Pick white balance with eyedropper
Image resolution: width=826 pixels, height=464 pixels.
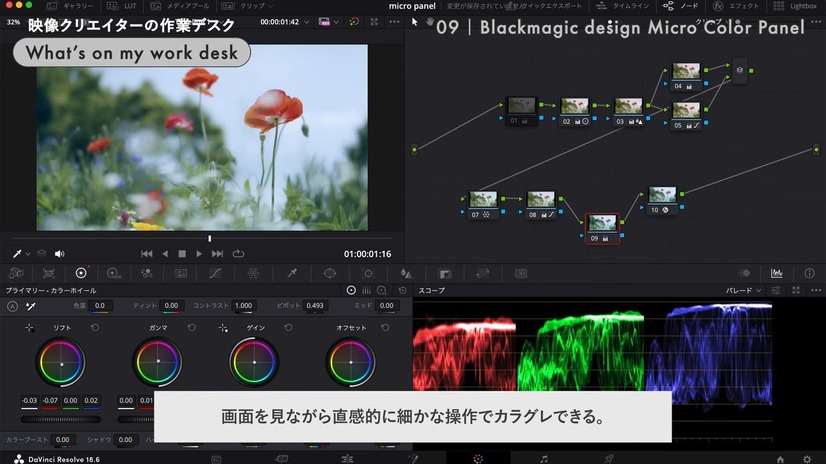(31, 306)
